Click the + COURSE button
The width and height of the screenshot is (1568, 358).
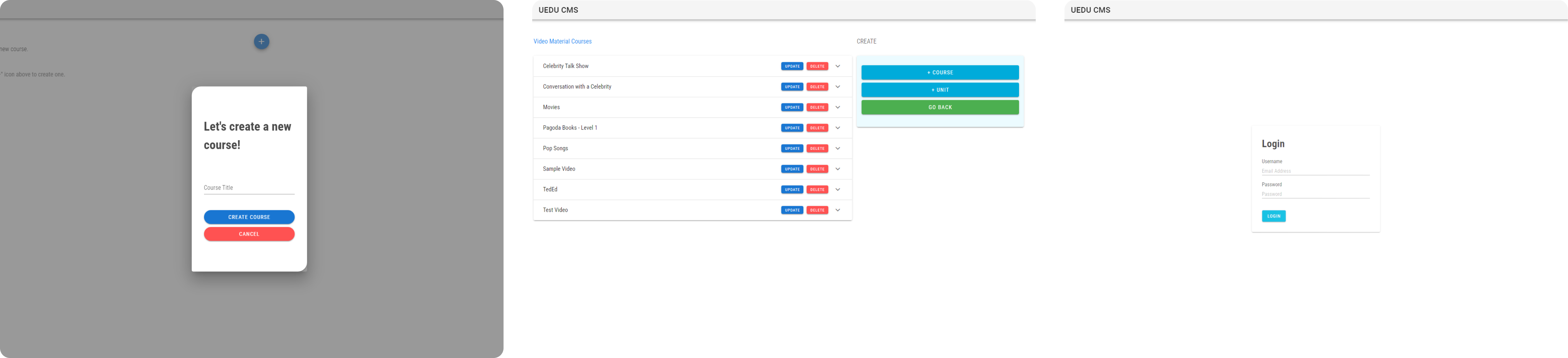pos(940,72)
